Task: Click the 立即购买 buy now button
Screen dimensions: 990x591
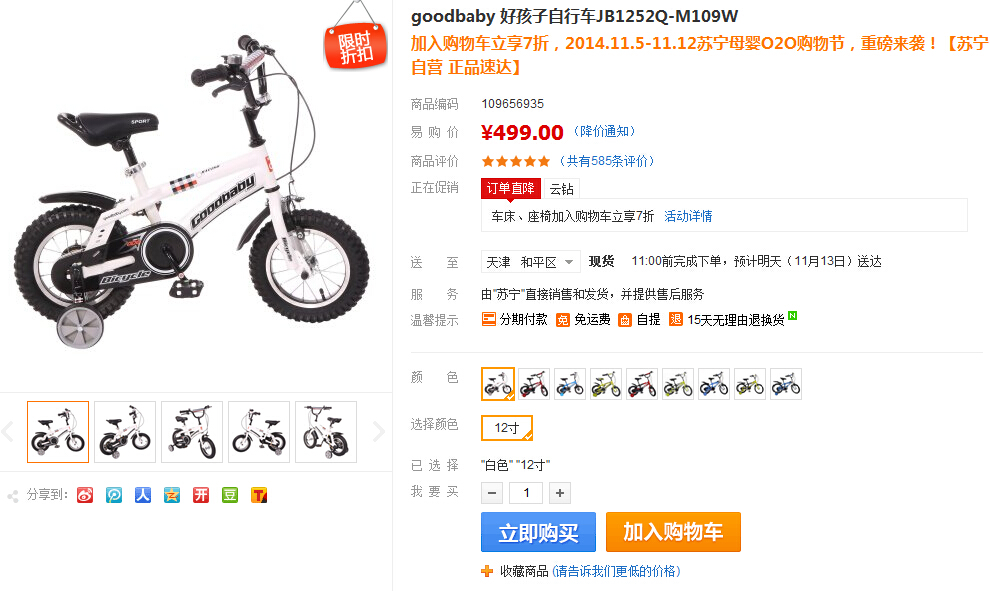Action: click(539, 532)
